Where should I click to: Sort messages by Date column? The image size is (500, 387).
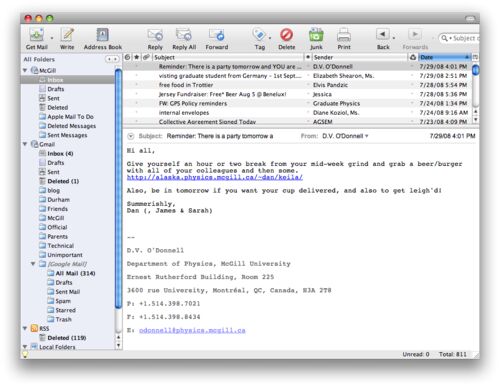[x=444, y=57]
